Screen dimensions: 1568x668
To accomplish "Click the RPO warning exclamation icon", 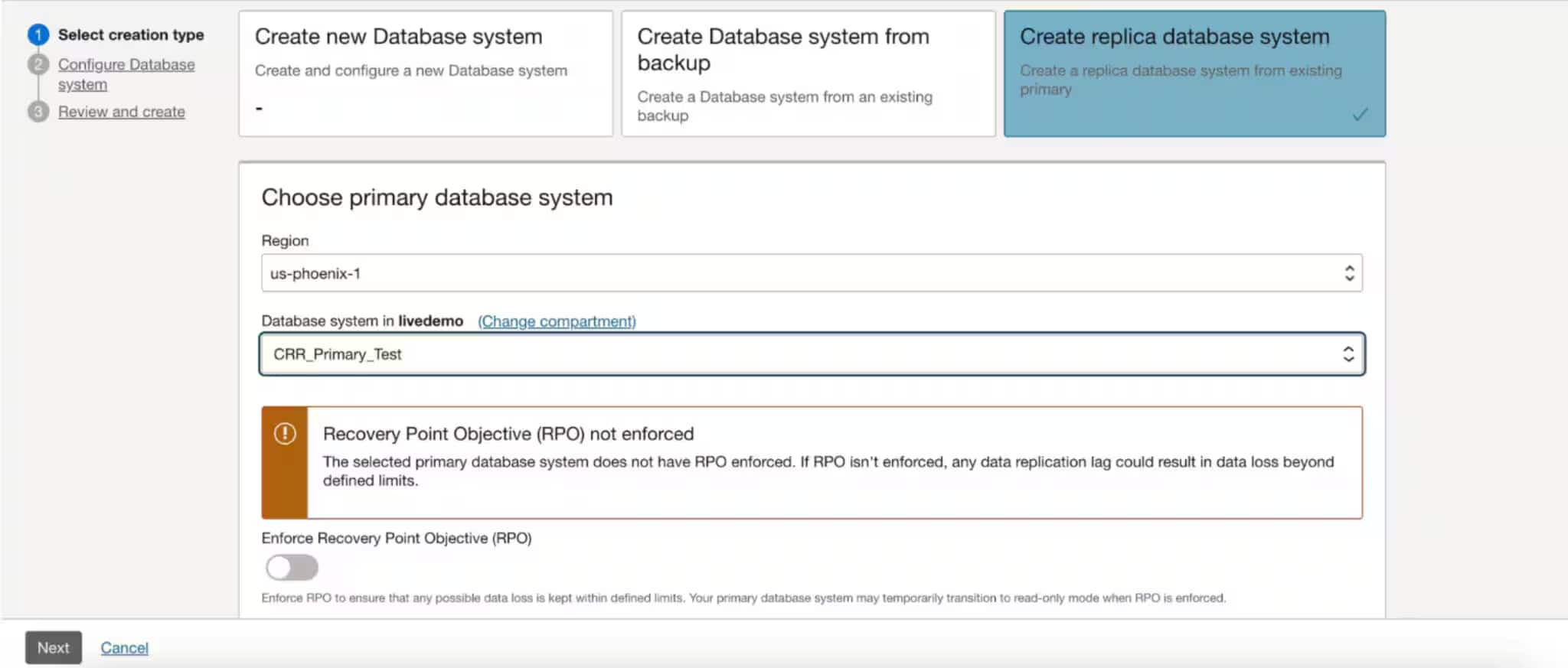I will (285, 434).
